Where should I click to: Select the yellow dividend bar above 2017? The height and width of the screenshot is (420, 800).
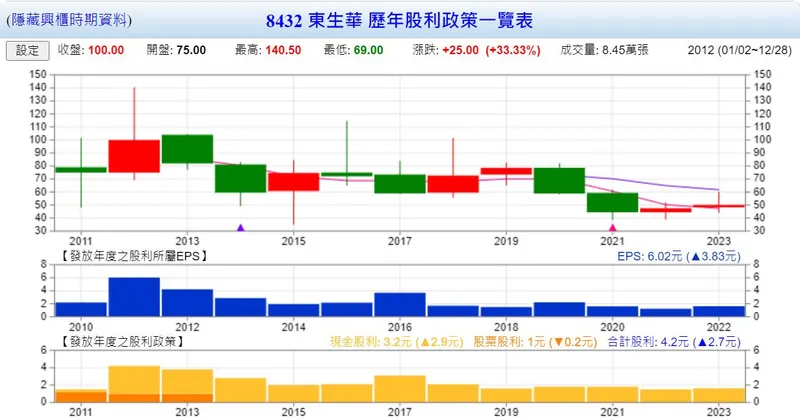(400, 389)
